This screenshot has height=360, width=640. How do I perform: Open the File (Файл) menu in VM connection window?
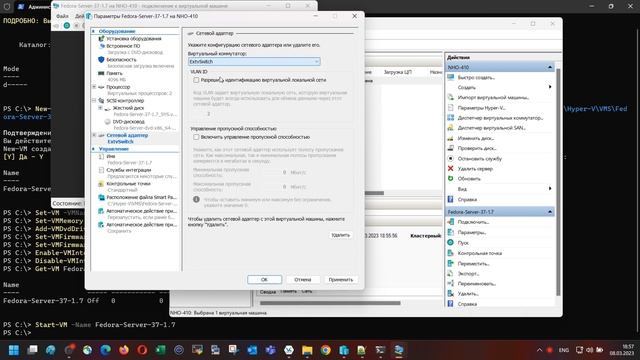(x=62, y=16)
